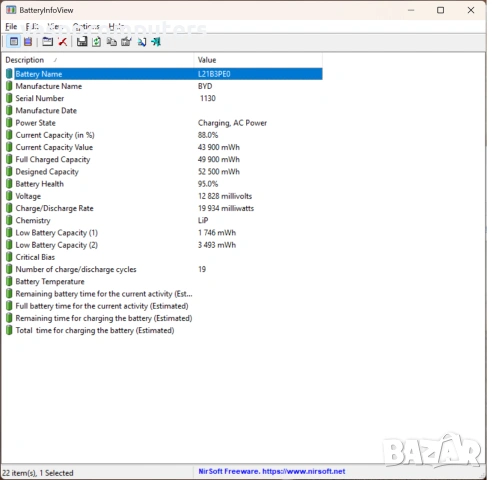Click the battery information view toolbar icon

tap(14, 42)
